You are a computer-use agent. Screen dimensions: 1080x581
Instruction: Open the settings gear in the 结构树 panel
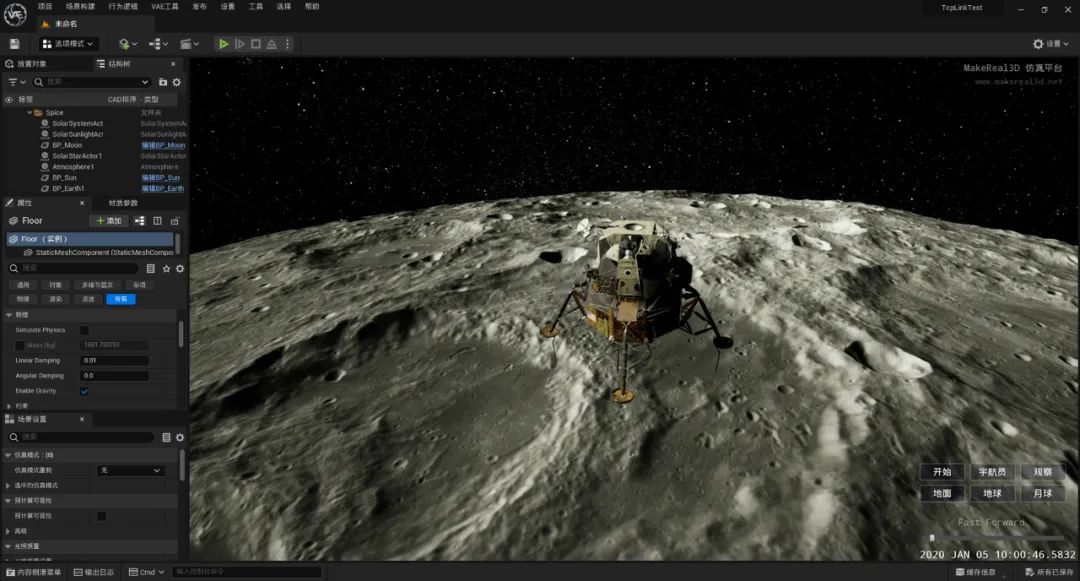(x=175, y=82)
